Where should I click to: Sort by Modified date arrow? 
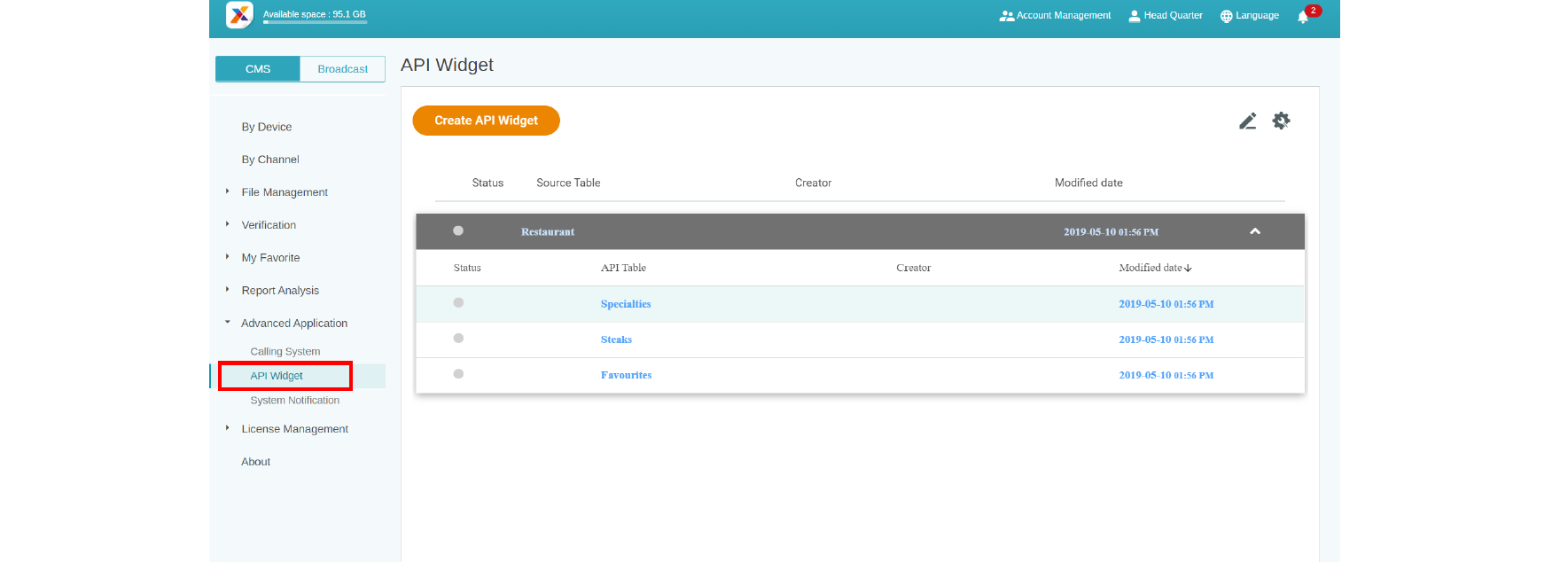(1188, 269)
